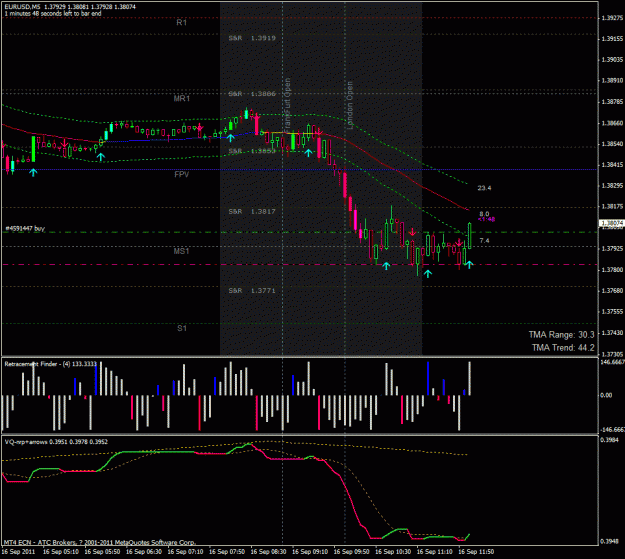Click the red down arrow above the highest candle
This screenshot has height=559, width=625.
click(257, 117)
